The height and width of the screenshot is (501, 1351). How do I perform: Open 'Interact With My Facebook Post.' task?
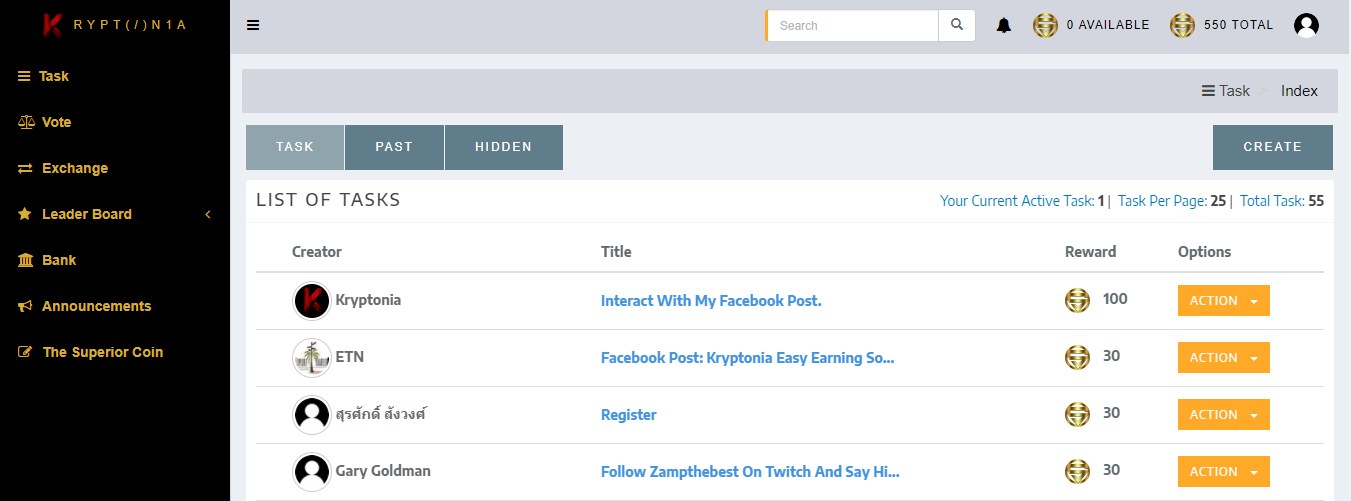pyautogui.click(x=711, y=300)
